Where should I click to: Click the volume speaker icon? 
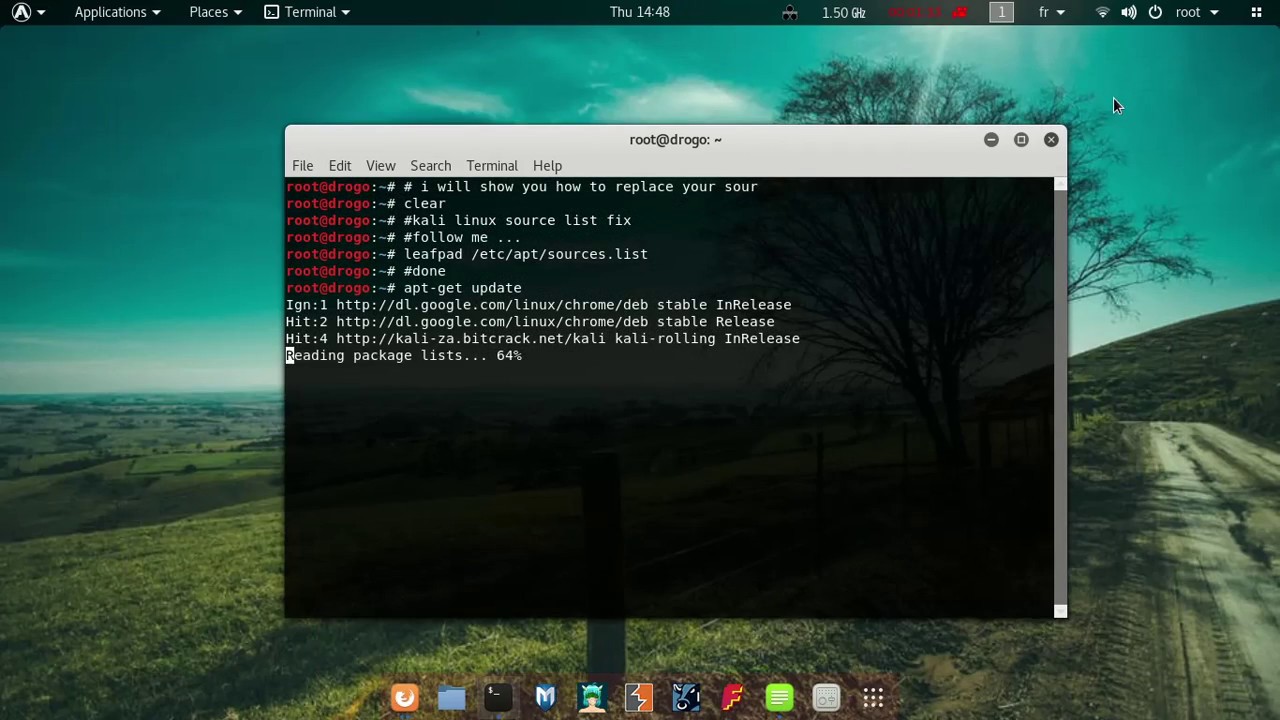[x=1128, y=12]
